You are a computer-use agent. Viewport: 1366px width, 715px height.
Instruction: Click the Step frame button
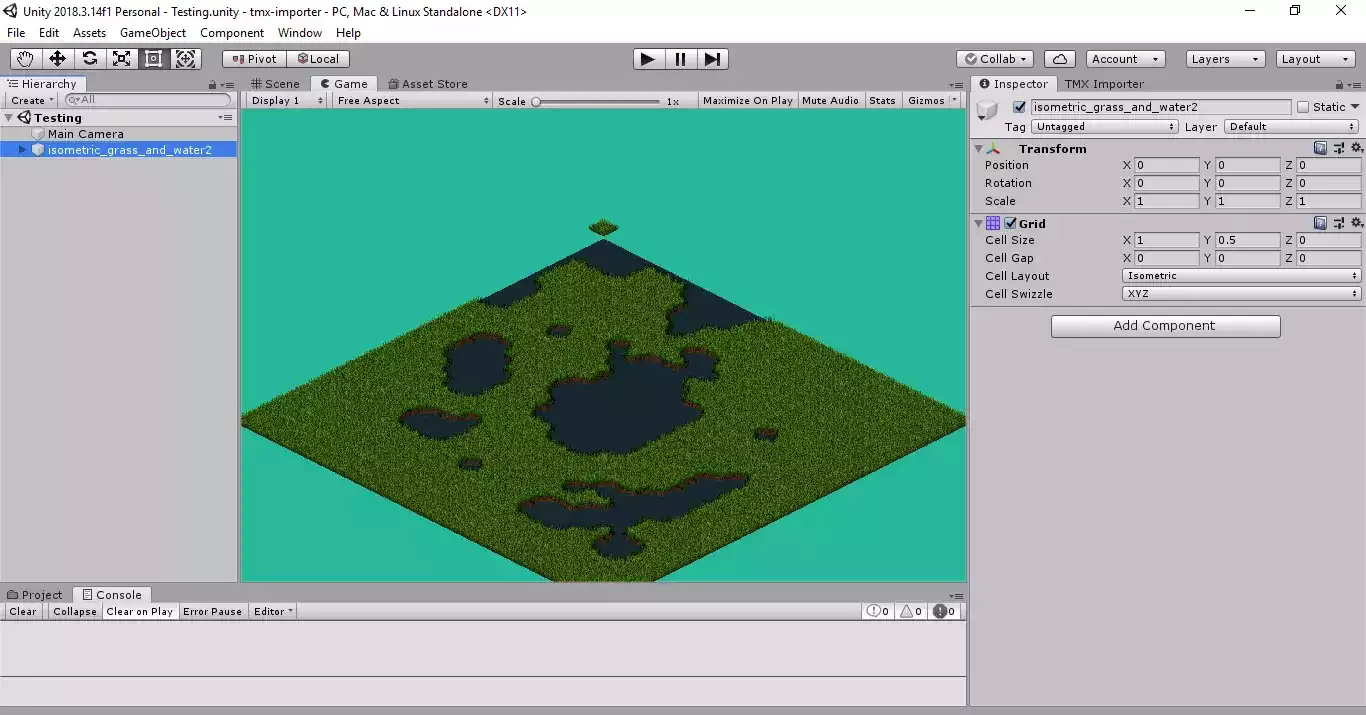(x=711, y=59)
